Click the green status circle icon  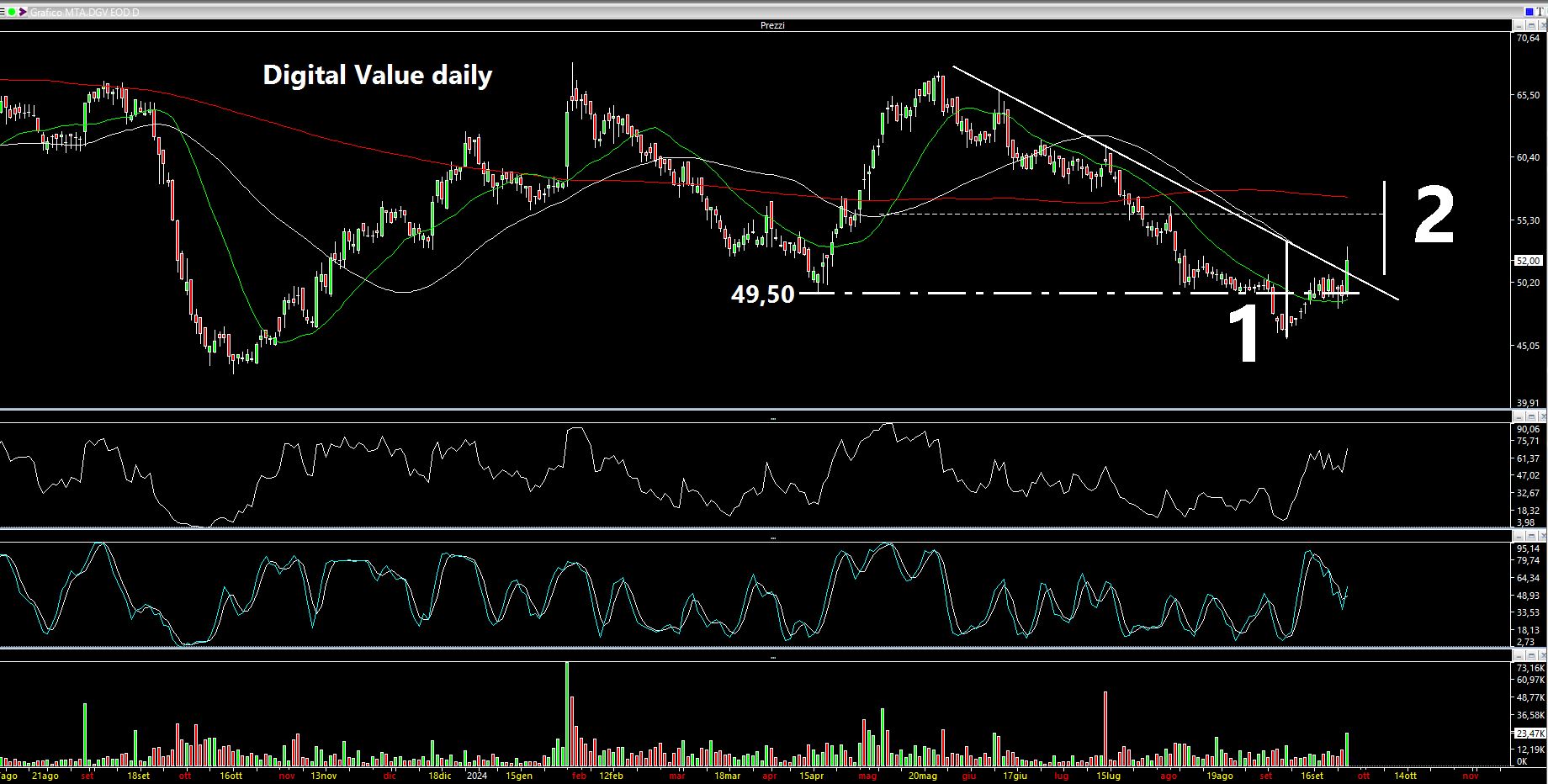coord(12,12)
